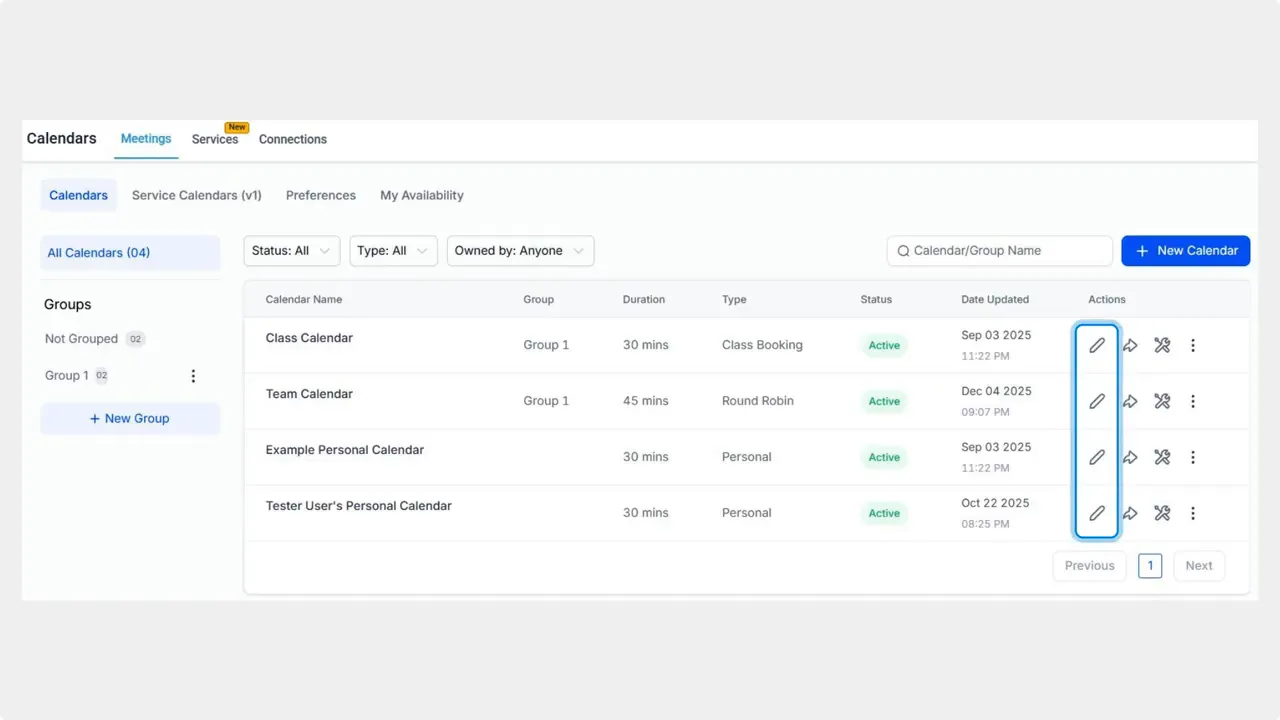Open three-dot menu for Tester User's Personal Calendar
1280x720 pixels.
[1193, 513]
